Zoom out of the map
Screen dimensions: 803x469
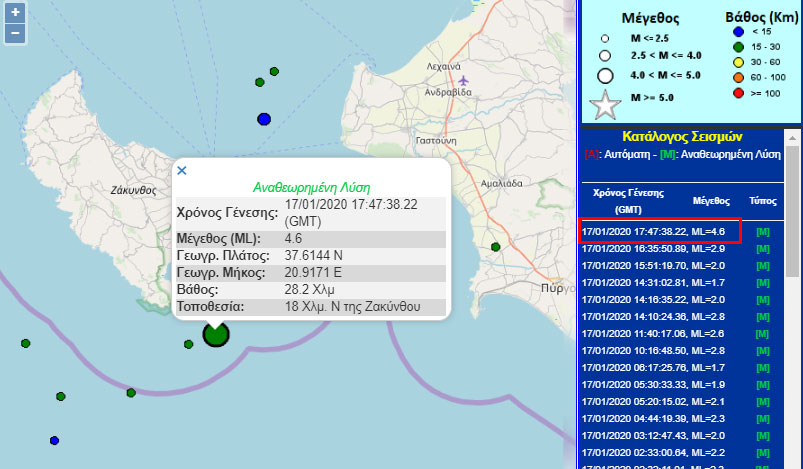15,33
